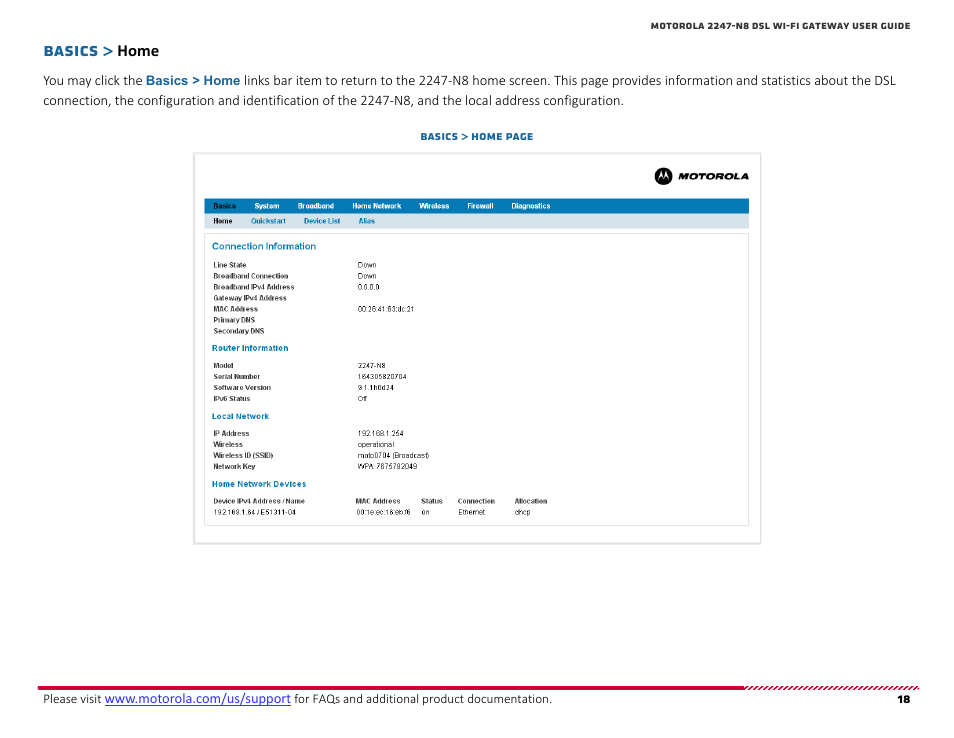954x738 pixels.
Task: Click the user guide header title
Action: tap(781, 26)
